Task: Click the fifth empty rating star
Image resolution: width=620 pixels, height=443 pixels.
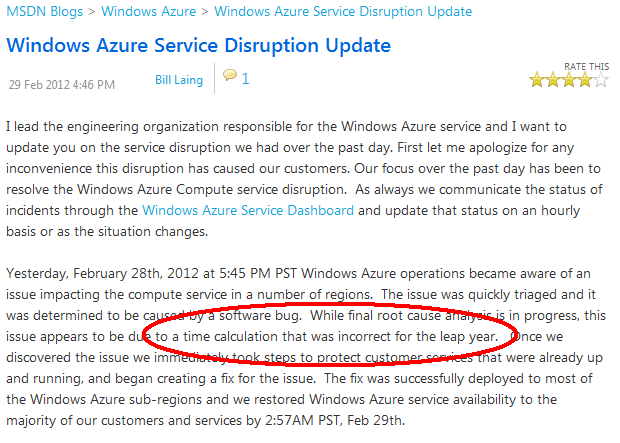Action: click(601, 80)
